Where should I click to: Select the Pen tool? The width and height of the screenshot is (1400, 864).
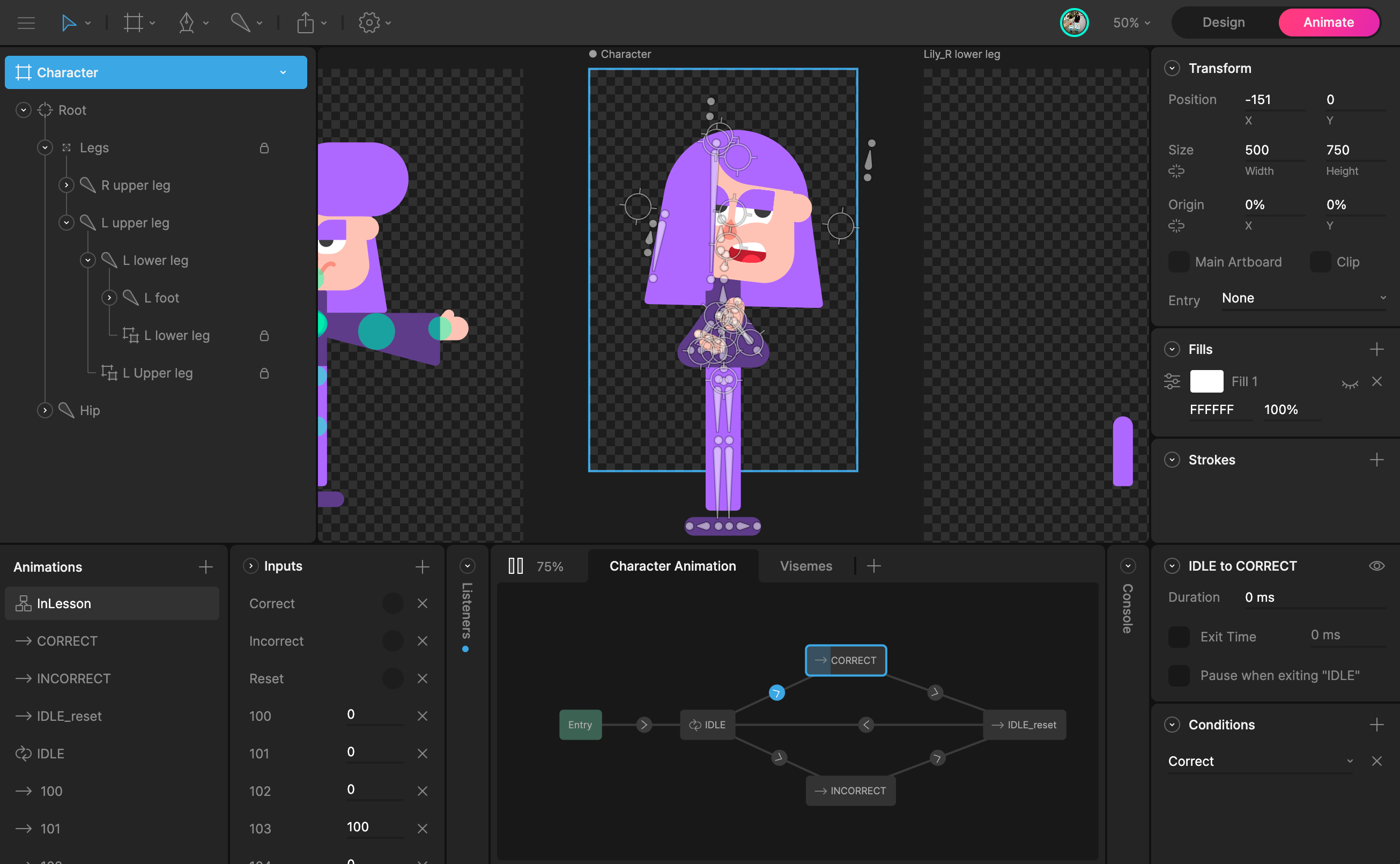[186, 23]
